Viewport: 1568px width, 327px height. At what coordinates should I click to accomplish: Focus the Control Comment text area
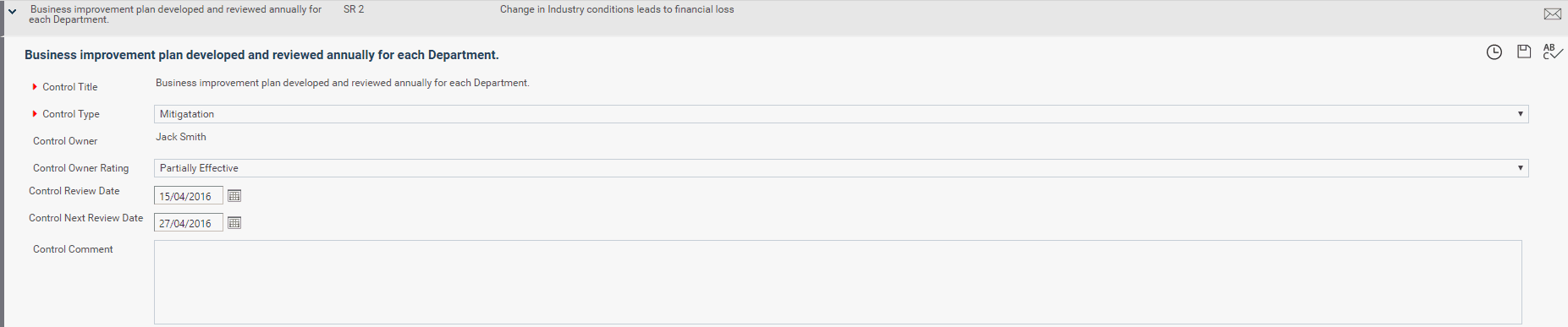(x=838, y=282)
